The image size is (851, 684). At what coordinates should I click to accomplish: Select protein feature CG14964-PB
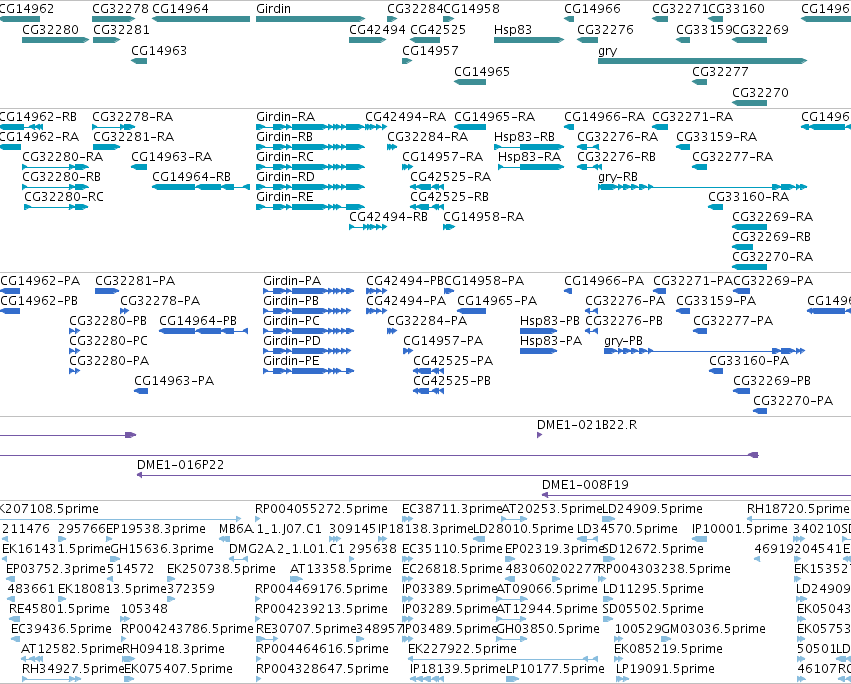pos(204,331)
